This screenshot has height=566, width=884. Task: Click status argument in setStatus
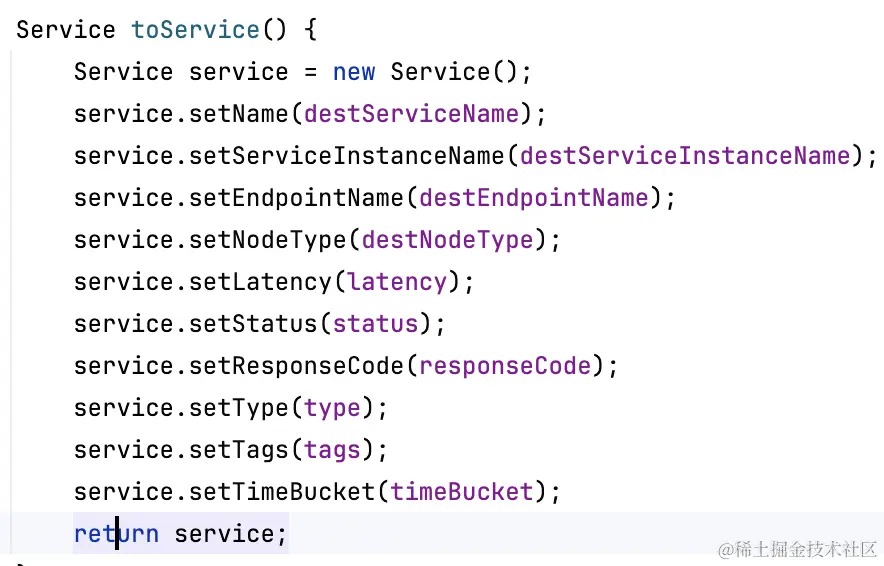point(375,324)
